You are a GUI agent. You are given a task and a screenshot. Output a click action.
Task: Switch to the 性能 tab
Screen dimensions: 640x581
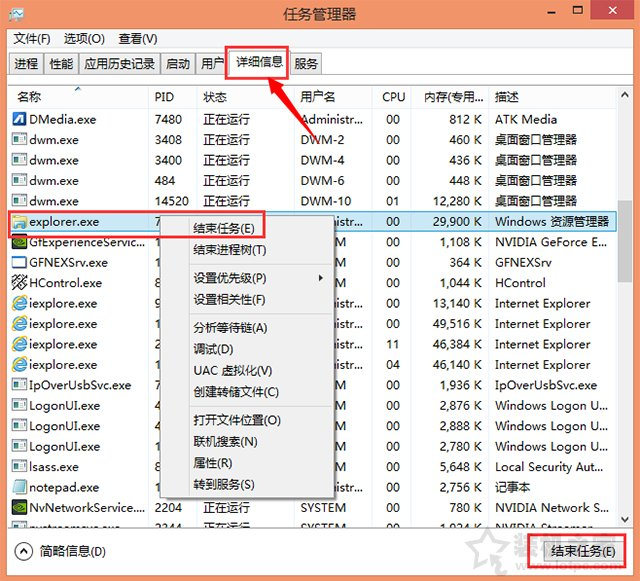61,64
